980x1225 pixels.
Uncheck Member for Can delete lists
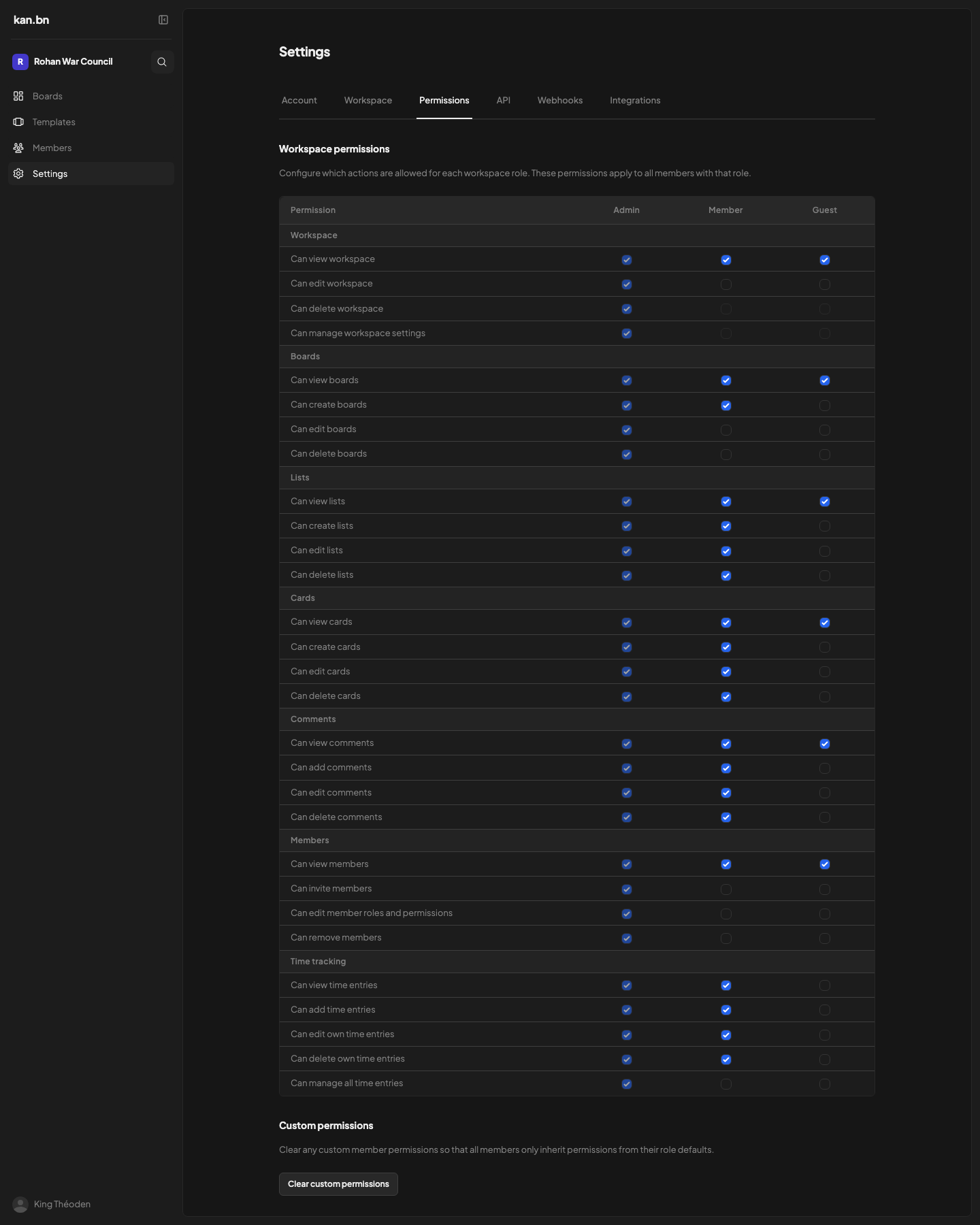click(726, 576)
